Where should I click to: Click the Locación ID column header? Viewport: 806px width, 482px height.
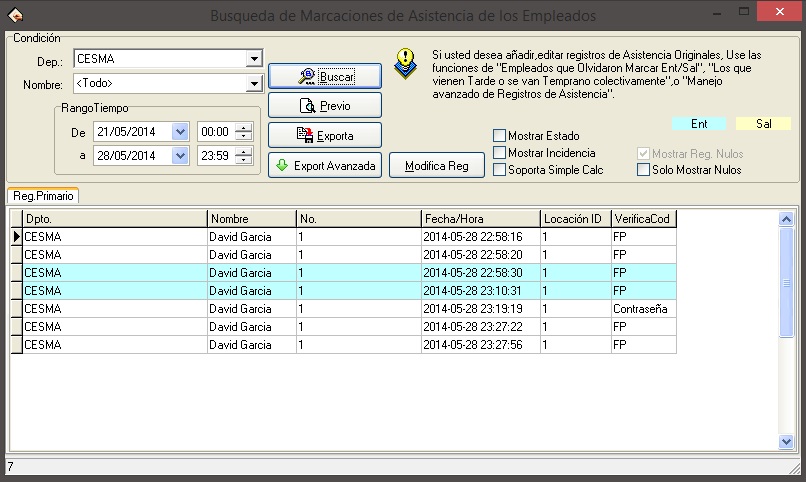click(576, 219)
